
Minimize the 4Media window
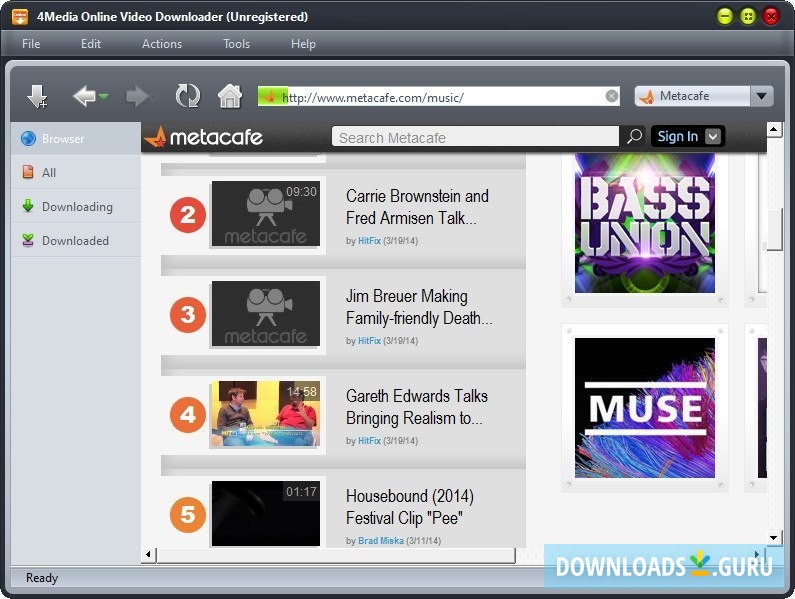[725, 16]
